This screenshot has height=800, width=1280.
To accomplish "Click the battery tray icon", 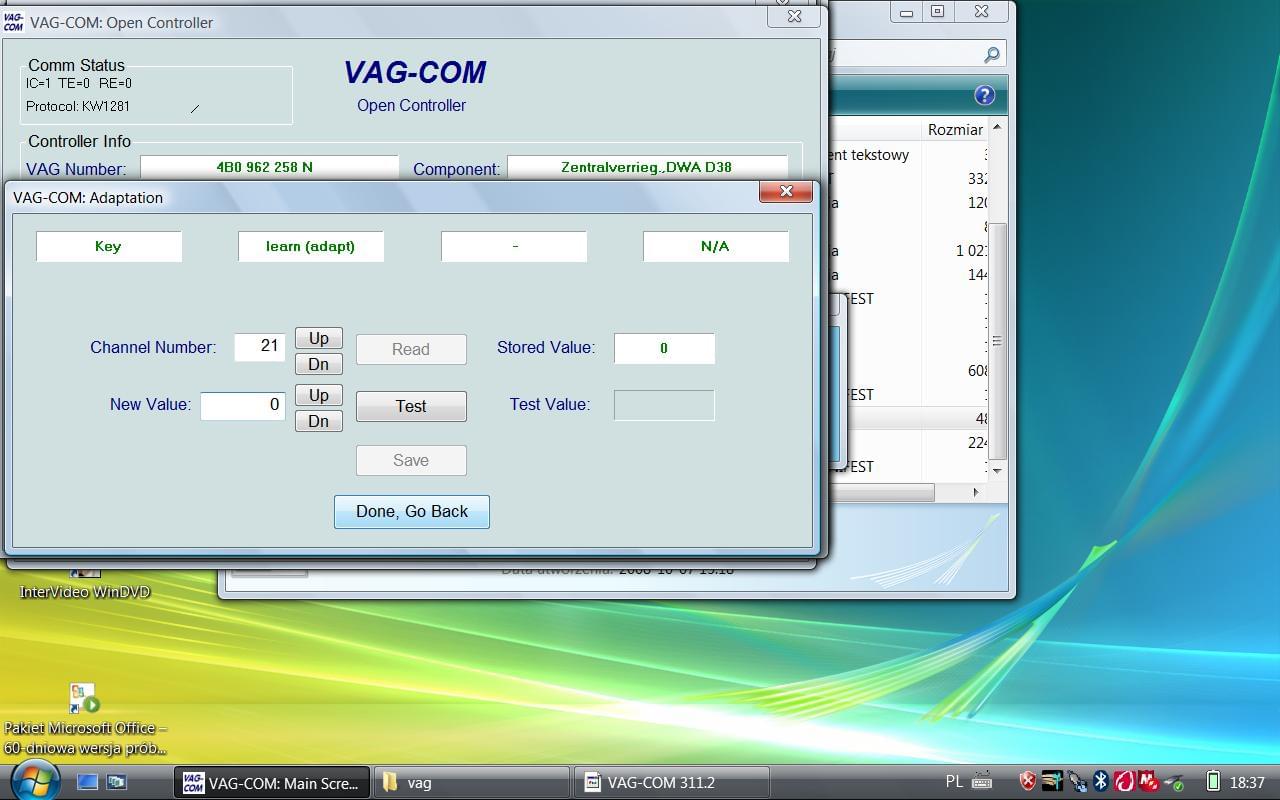I will coord(1213,782).
